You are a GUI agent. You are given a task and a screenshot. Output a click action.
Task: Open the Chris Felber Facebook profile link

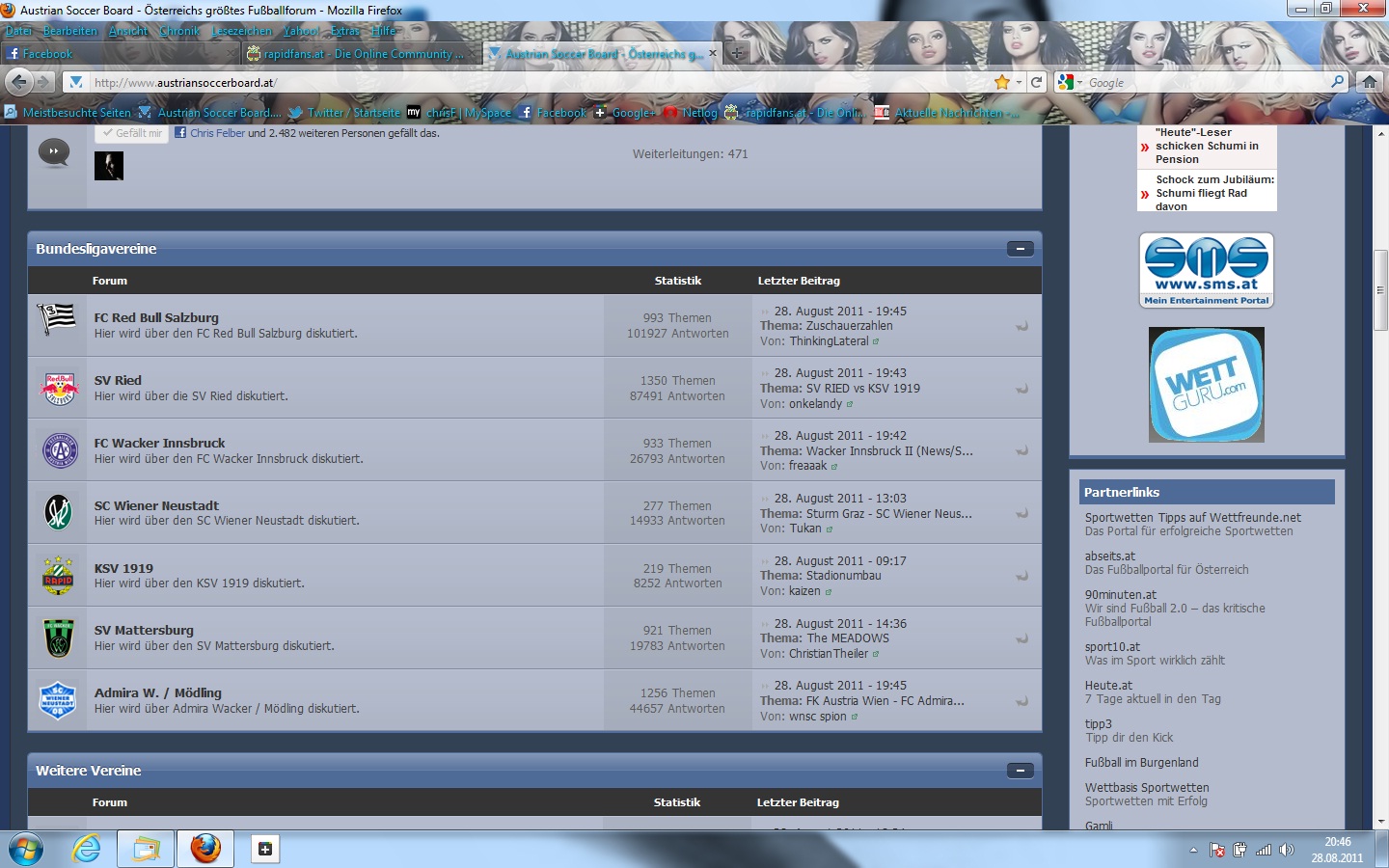coord(217,133)
